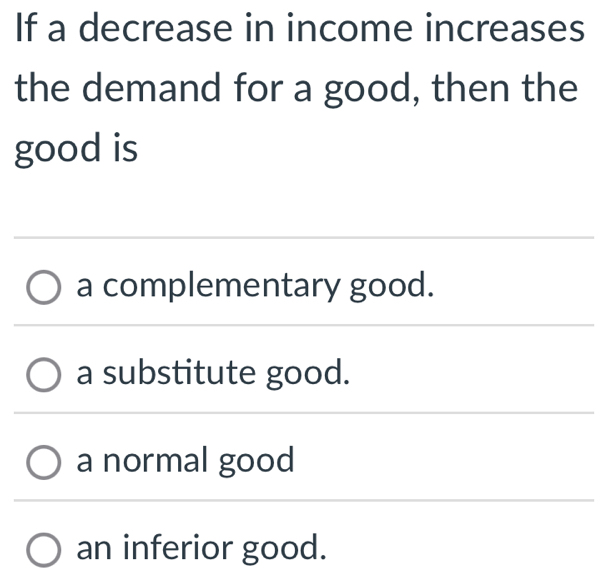
Task: Click the question line "the demand for a good"
Action: (298, 90)
